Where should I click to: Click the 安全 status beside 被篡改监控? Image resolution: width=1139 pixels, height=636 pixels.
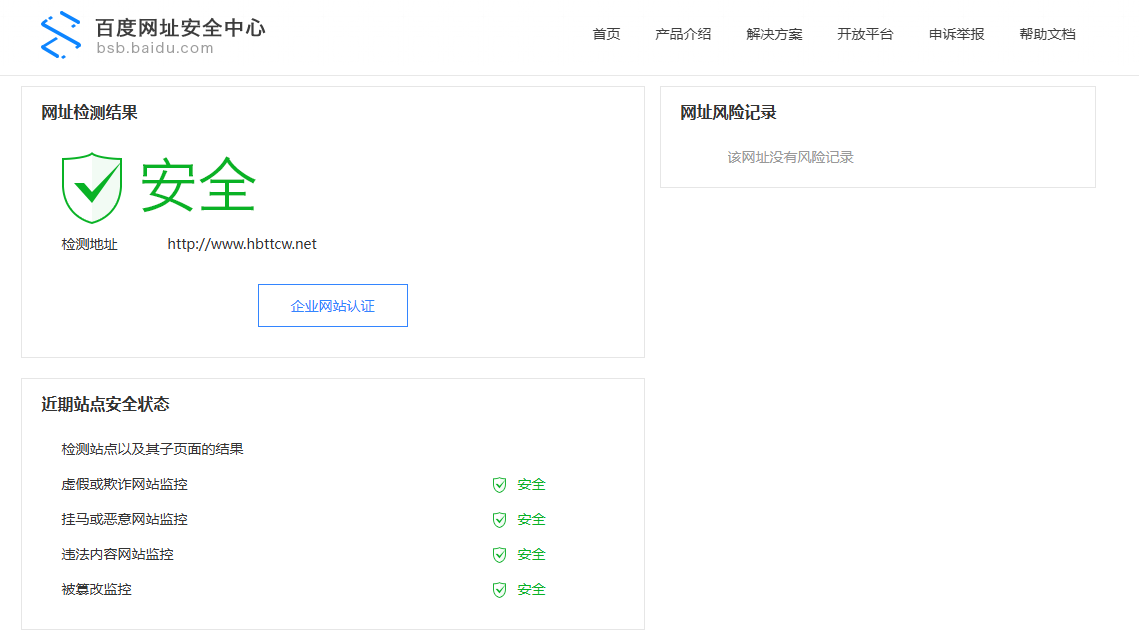click(x=531, y=590)
